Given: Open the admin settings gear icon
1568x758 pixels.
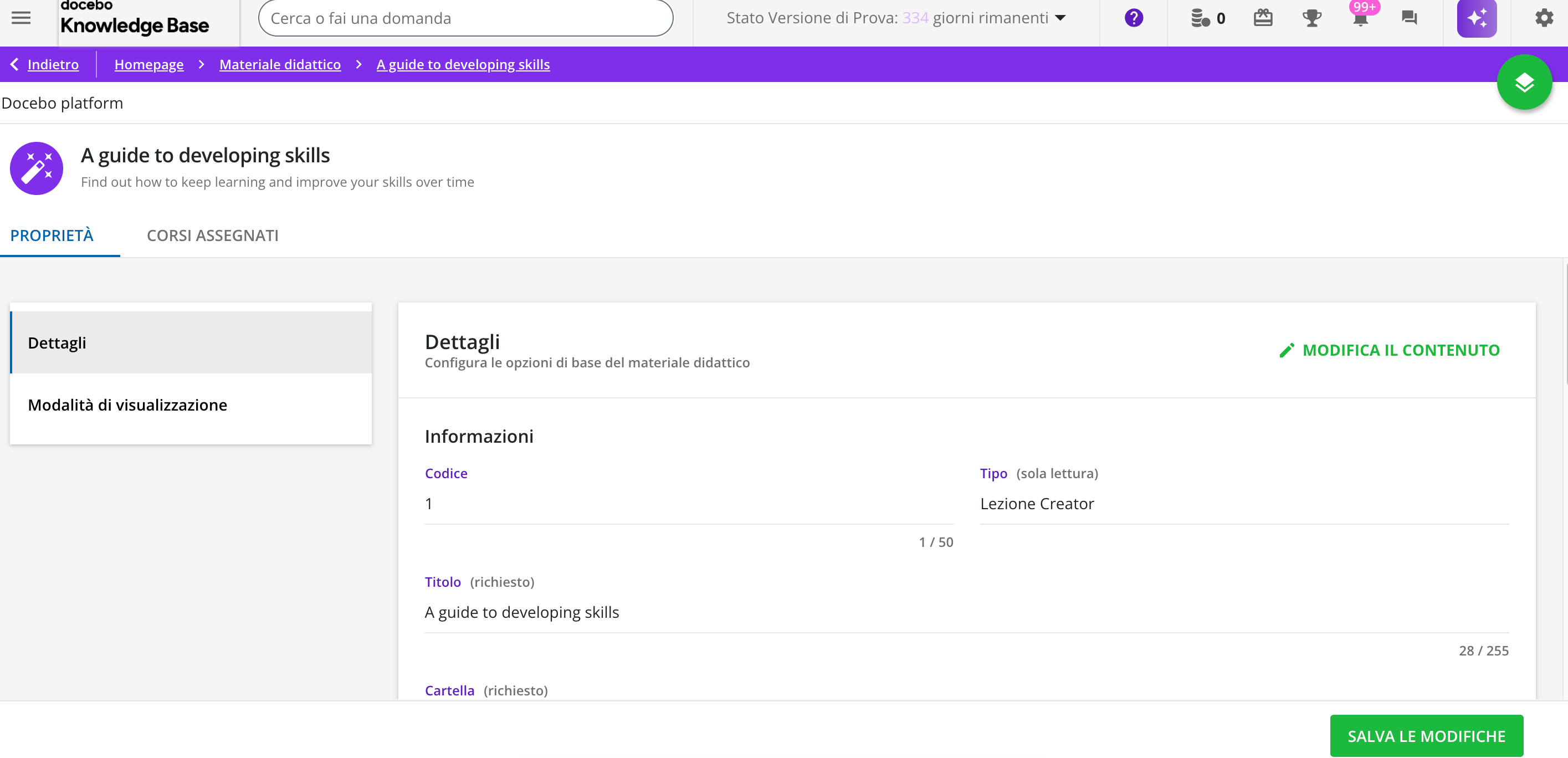Looking at the screenshot, I should pyautogui.click(x=1544, y=18).
